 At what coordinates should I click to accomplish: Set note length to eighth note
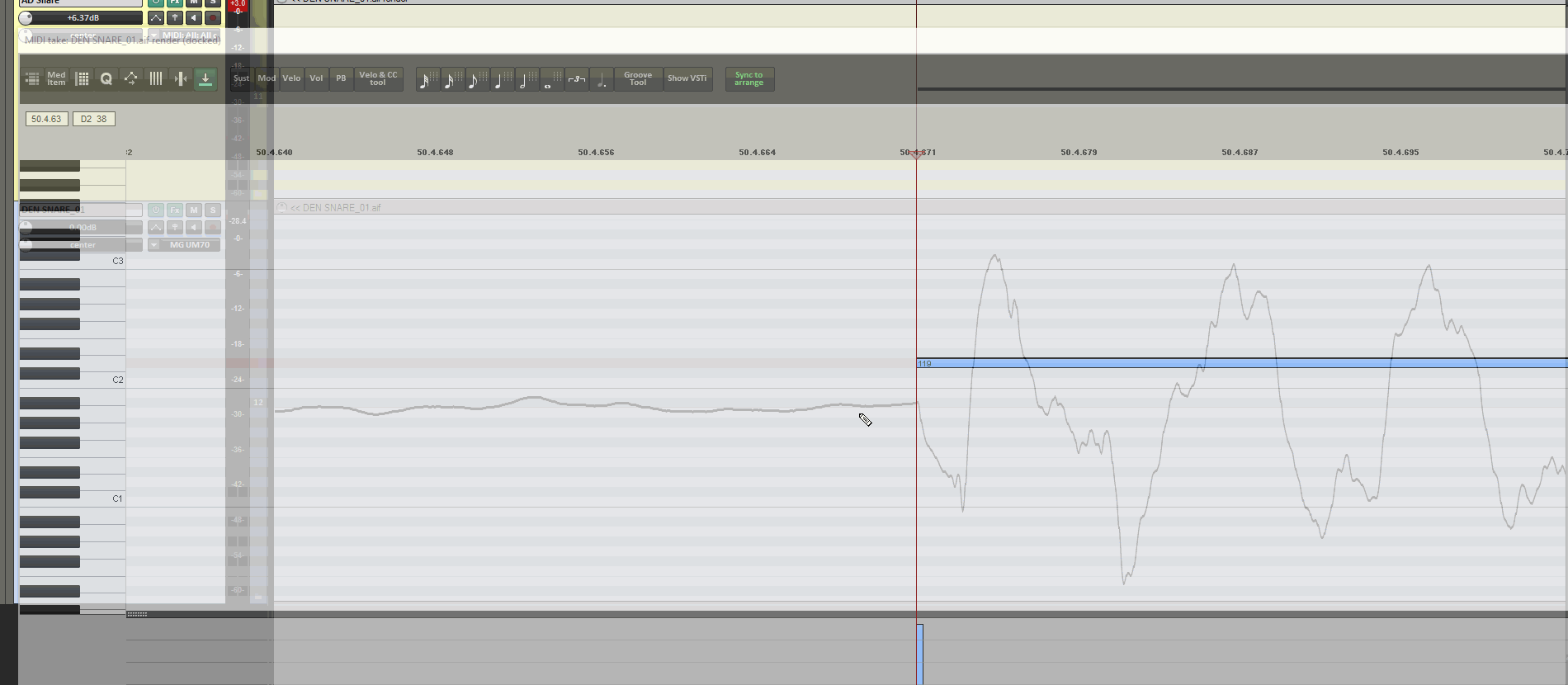pos(477,80)
